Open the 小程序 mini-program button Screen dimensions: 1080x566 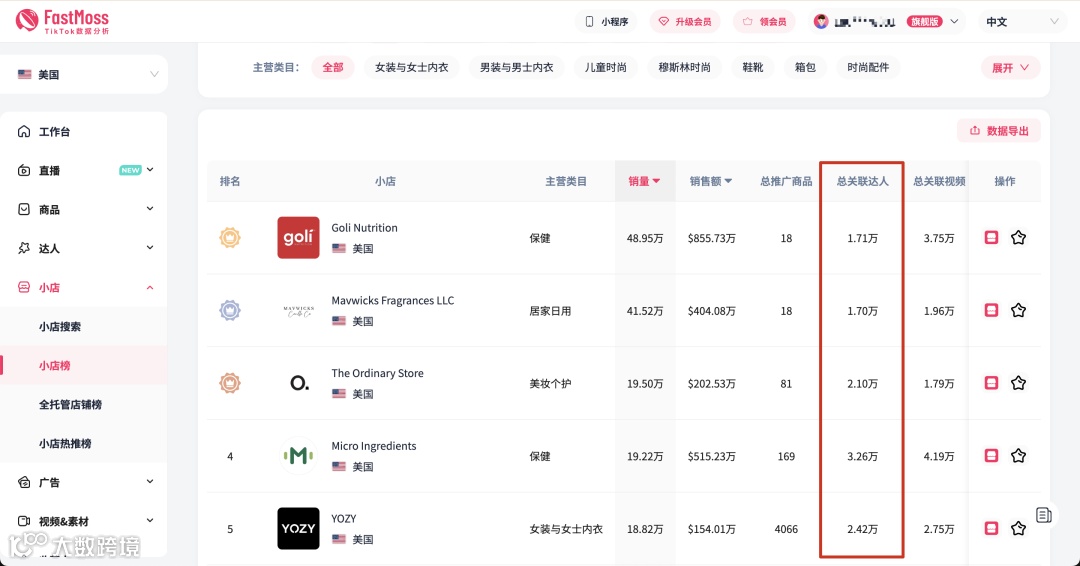coord(606,21)
